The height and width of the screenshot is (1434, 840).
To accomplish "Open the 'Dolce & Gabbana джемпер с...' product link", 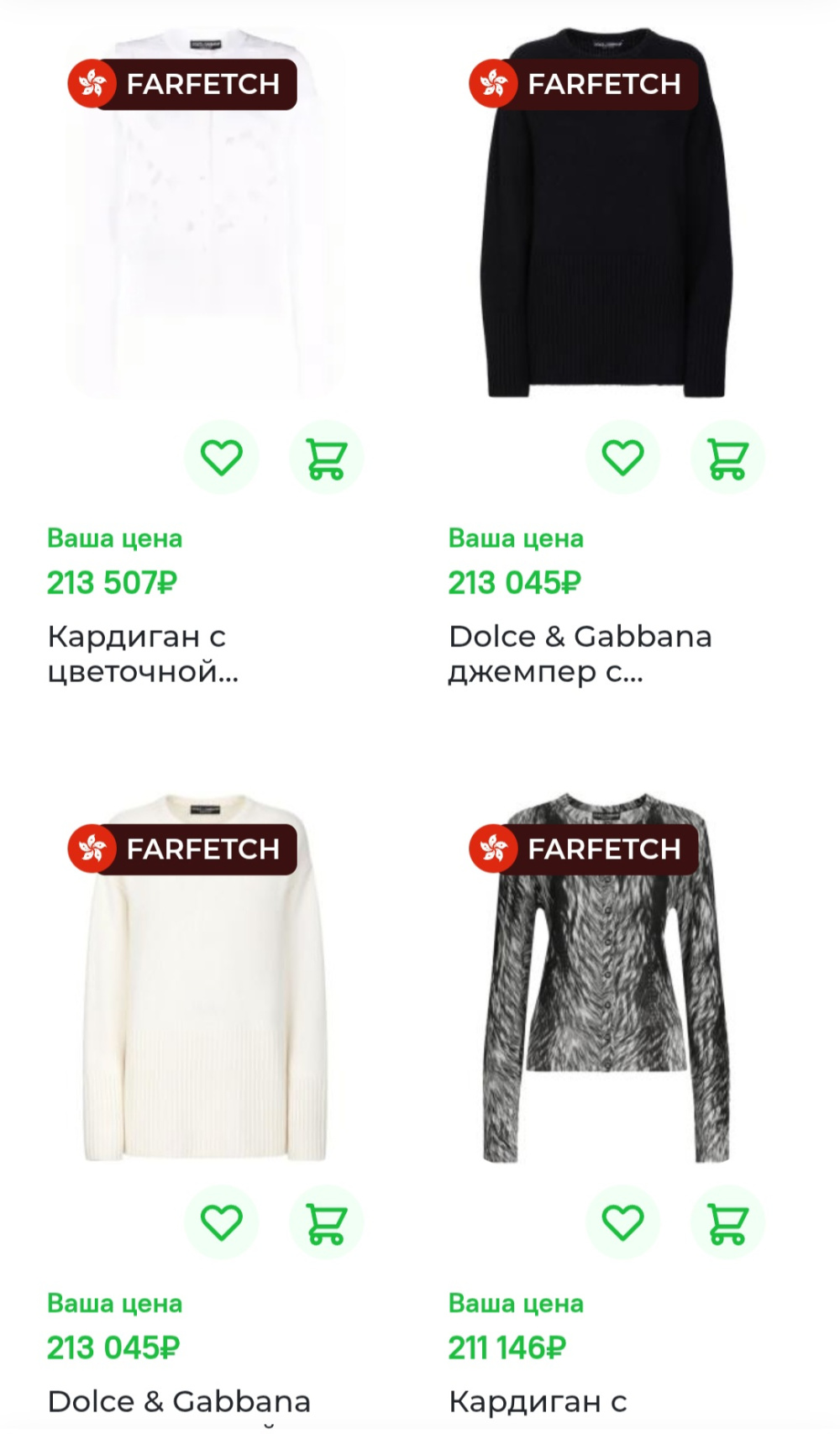I will [580, 654].
